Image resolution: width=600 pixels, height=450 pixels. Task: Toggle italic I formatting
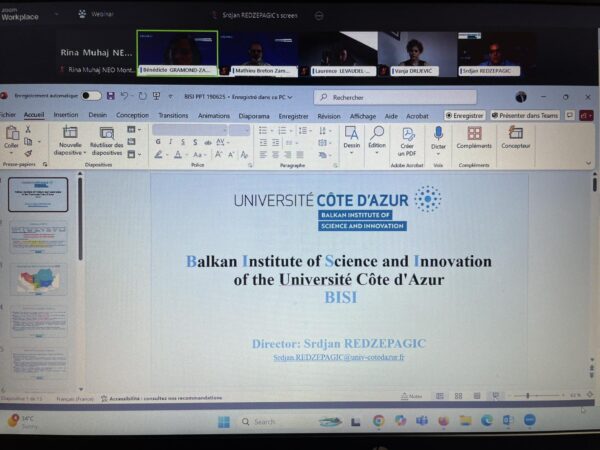(x=171, y=142)
